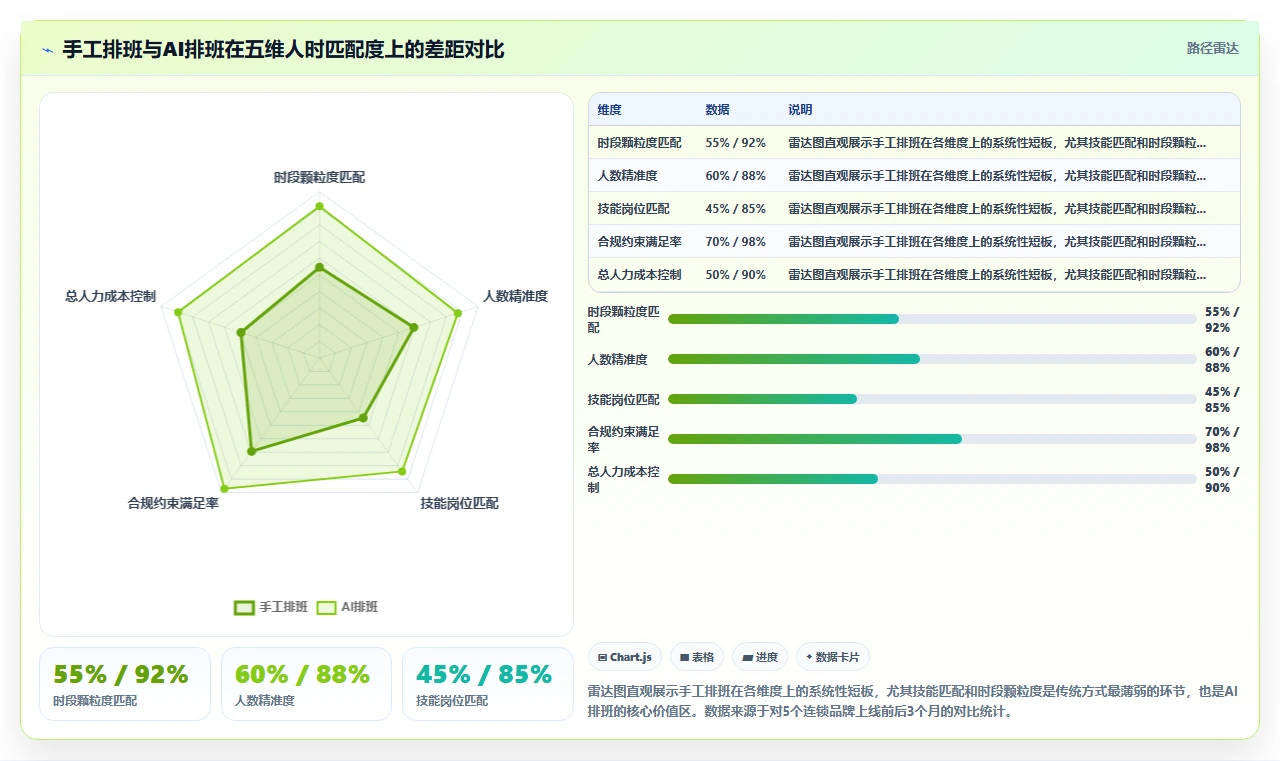Select the 表格 tag

[x=697, y=657]
